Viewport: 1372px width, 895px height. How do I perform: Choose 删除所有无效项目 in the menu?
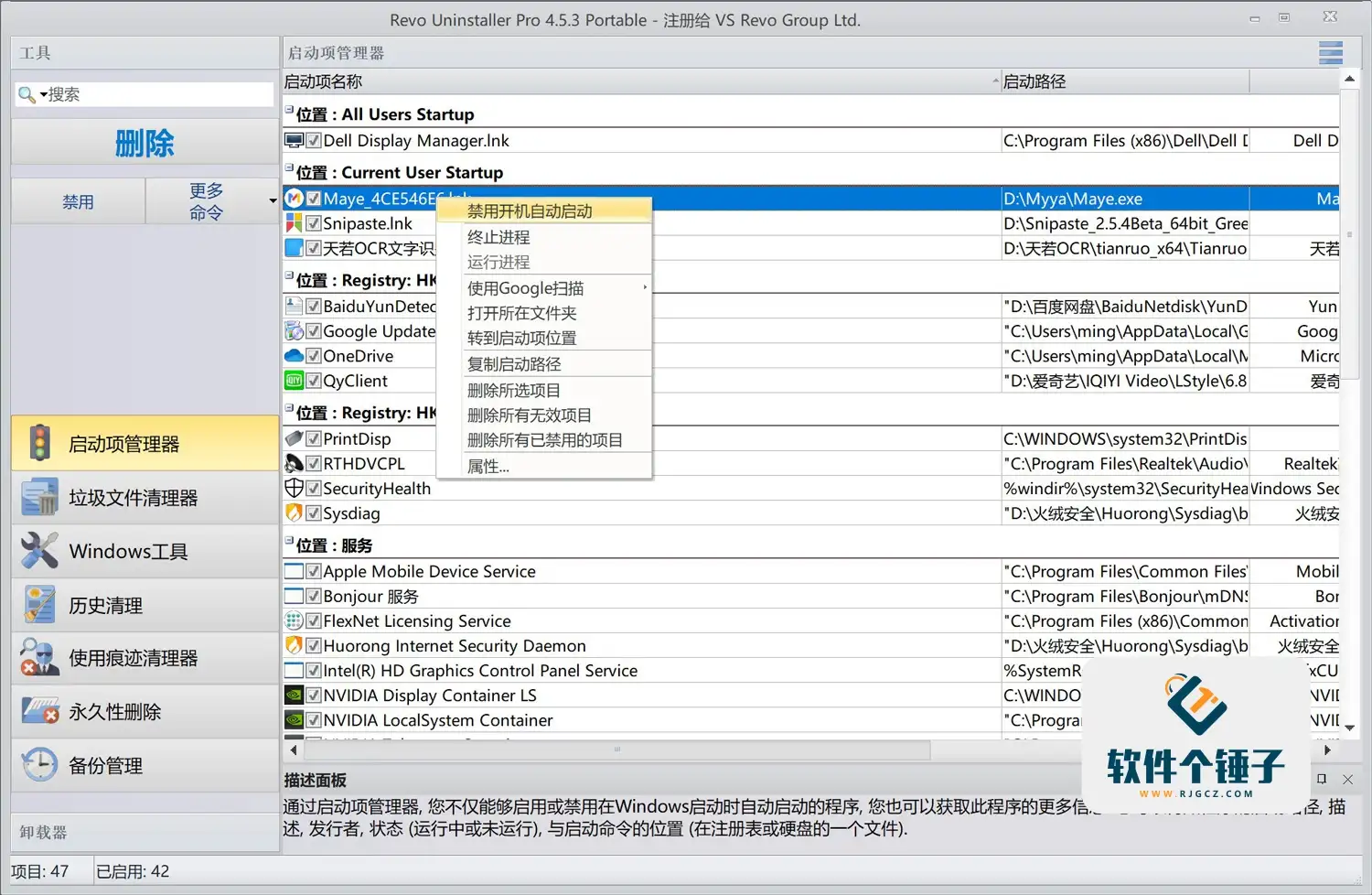coord(543,415)
